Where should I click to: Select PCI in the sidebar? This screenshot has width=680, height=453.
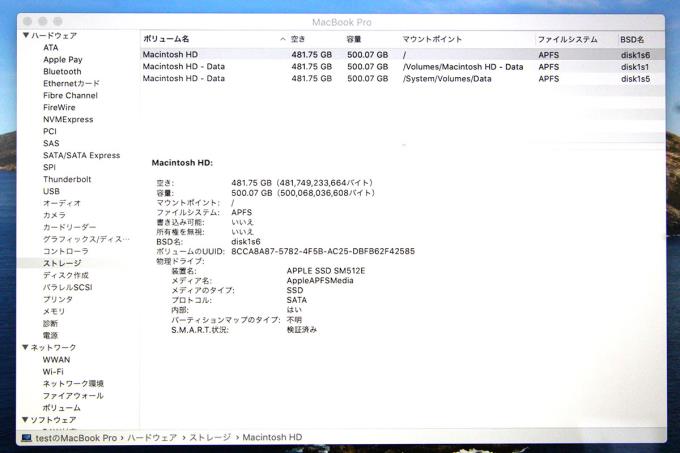(x=50, y=131)
